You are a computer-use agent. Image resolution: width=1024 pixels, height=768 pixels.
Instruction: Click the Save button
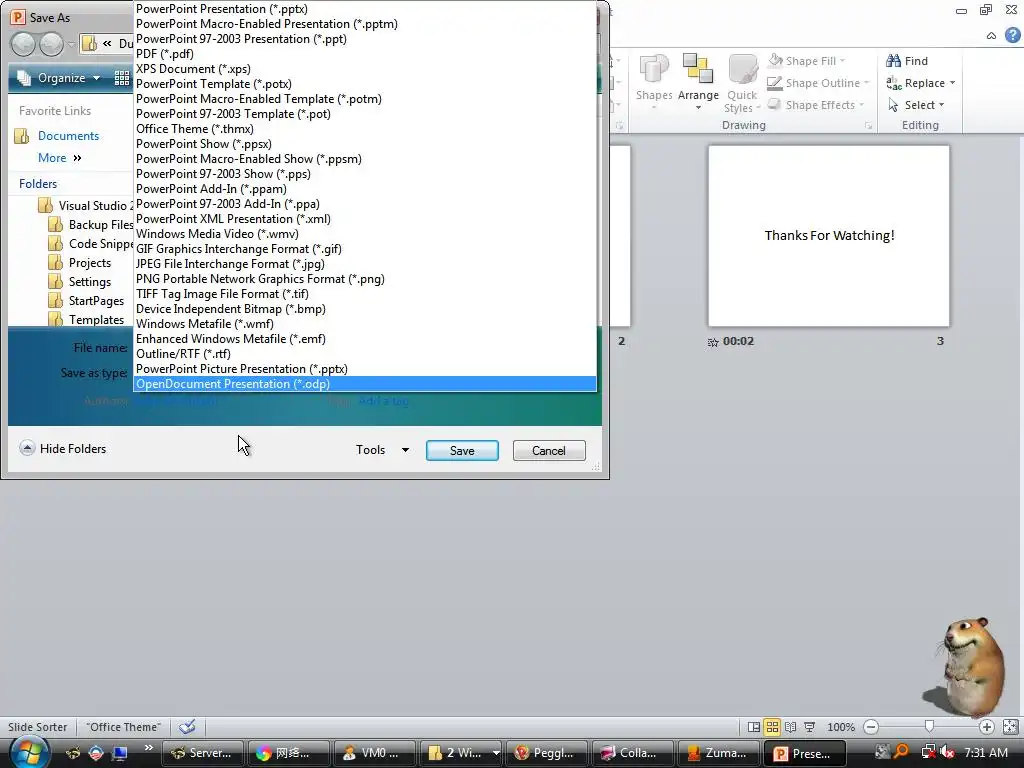click(x=462, y=451)
